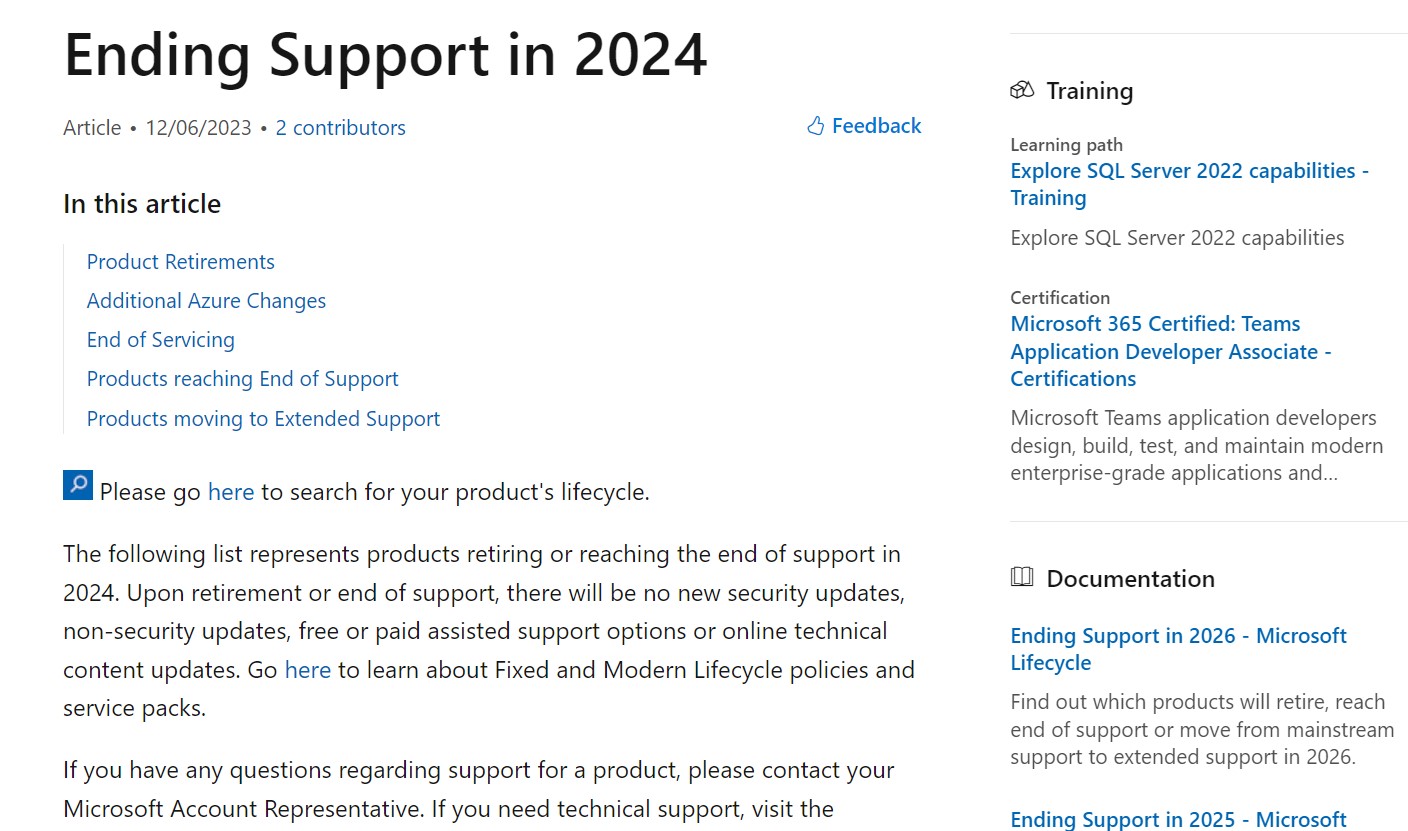This screenshot has width=1408, height=831.
Task: Click the Ending Support in 2024 heading
Action: [x=385, y=55]
